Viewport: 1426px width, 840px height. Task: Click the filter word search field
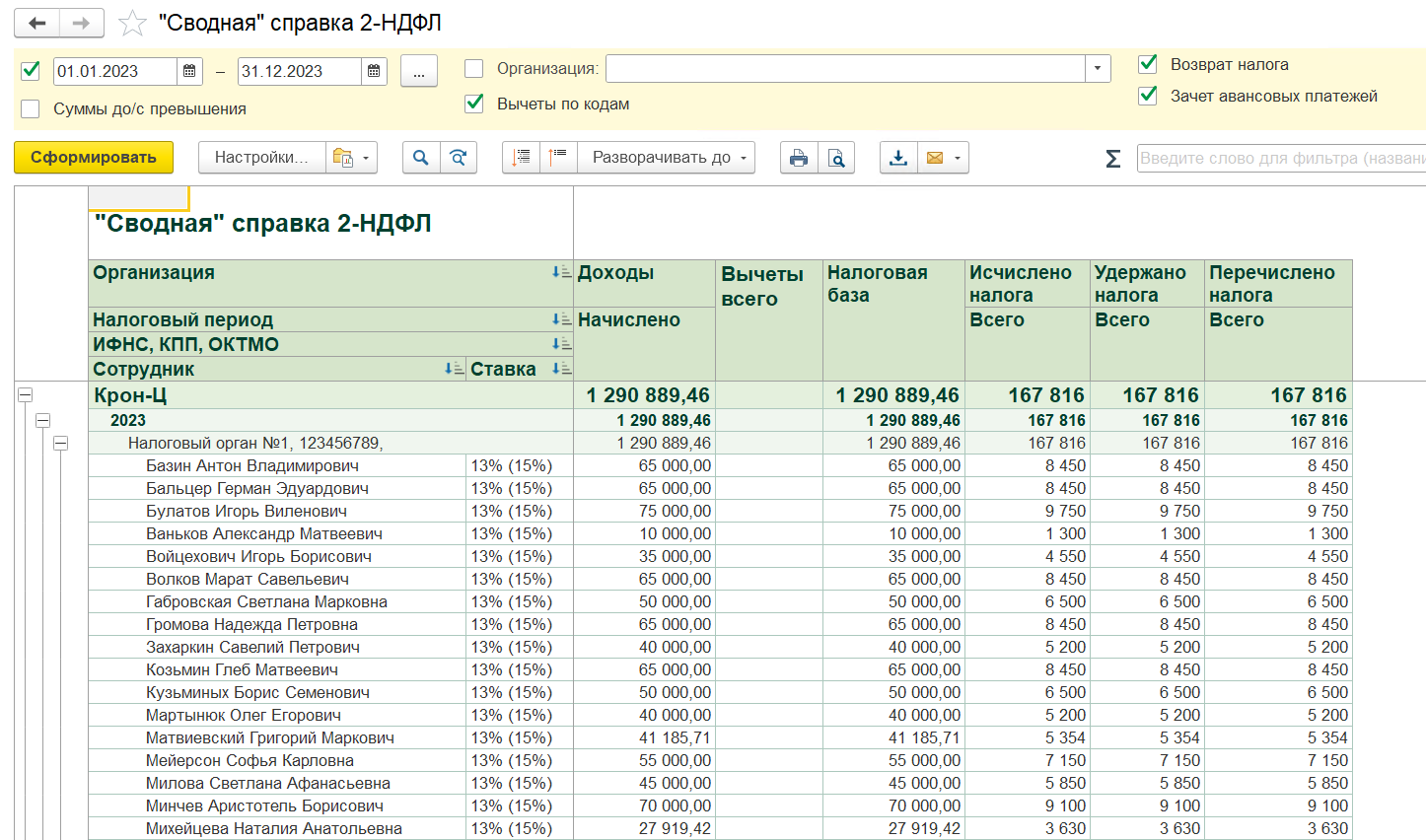tap(1281, 158)
